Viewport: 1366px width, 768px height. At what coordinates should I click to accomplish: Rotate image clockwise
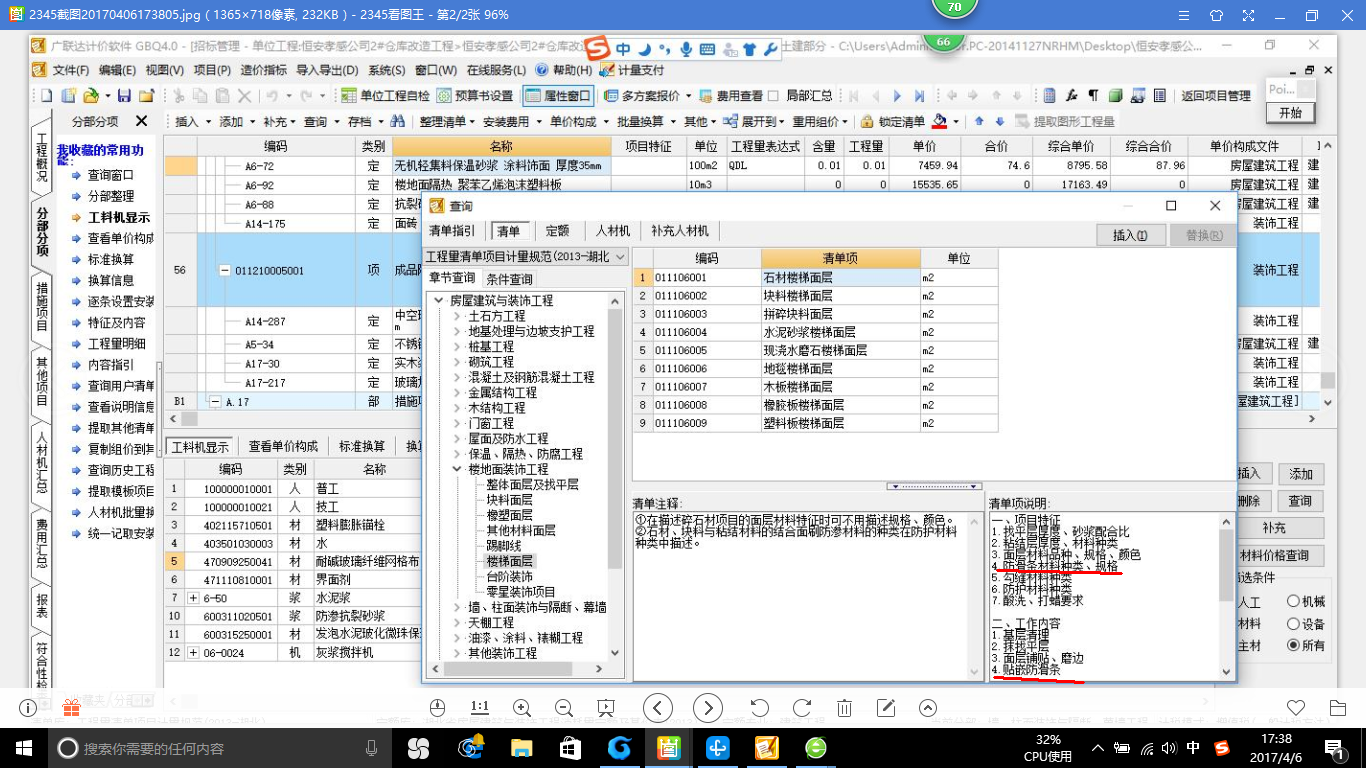[801, 708]
